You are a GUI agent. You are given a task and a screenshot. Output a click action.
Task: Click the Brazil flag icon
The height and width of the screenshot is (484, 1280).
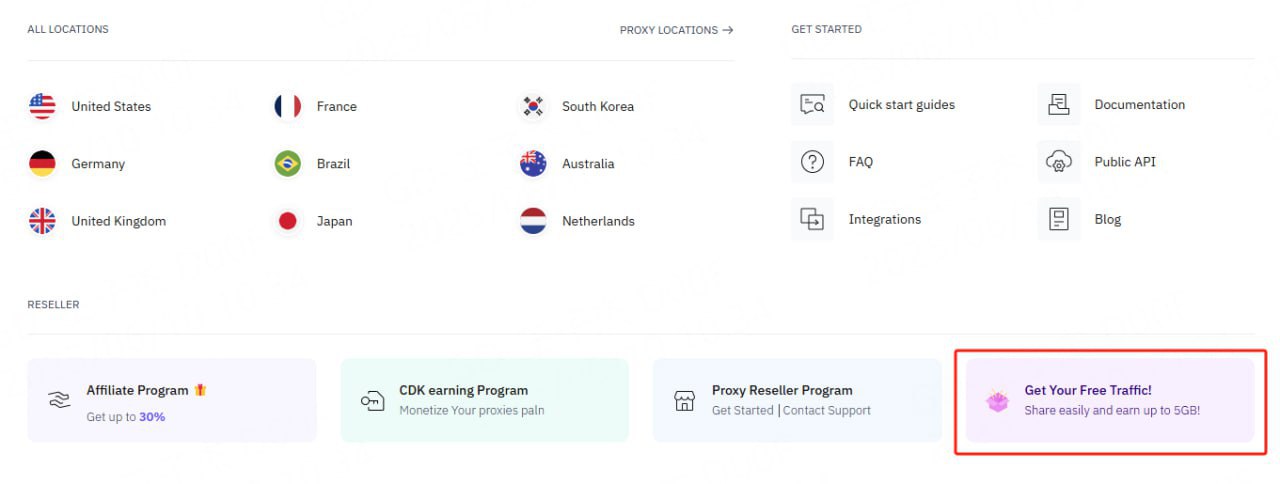pyautogui.click(x=288, y=164)
